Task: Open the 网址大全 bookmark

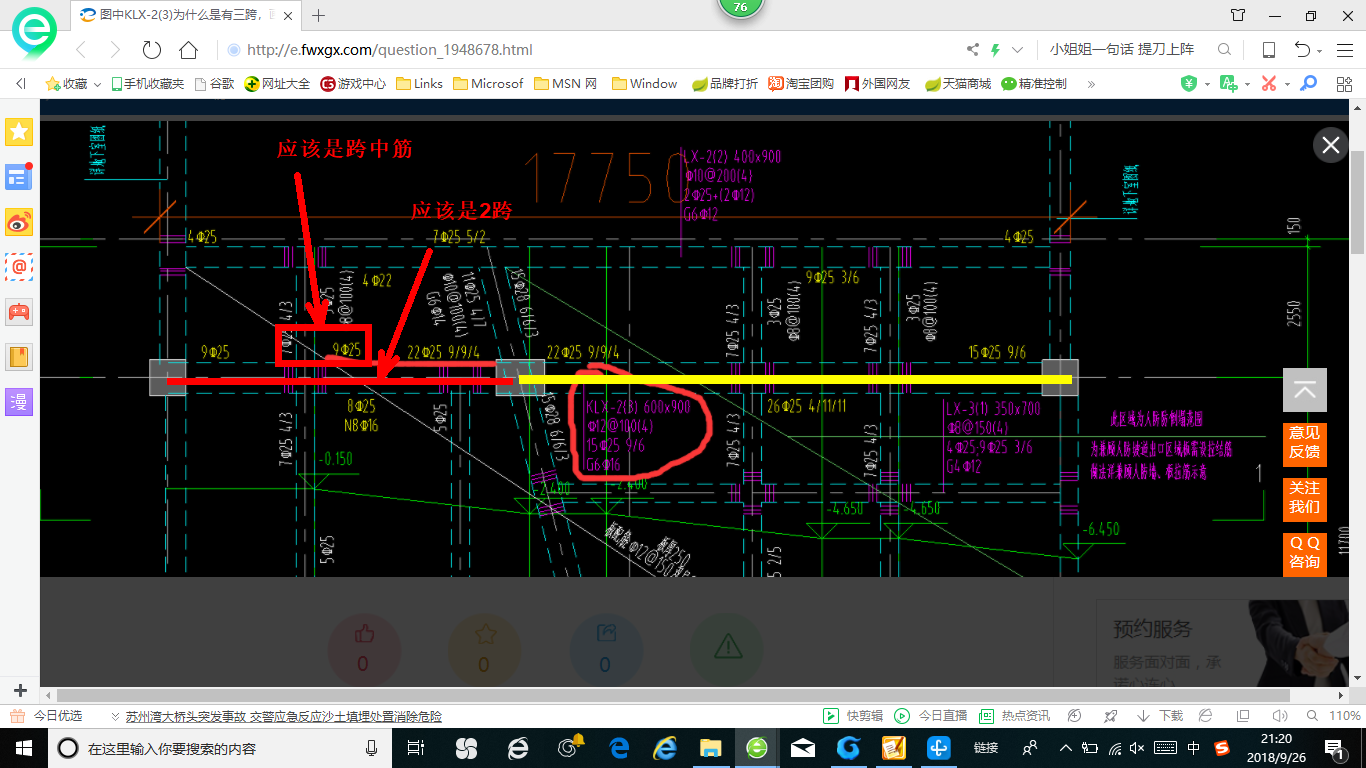Action: tap(277, 84)
